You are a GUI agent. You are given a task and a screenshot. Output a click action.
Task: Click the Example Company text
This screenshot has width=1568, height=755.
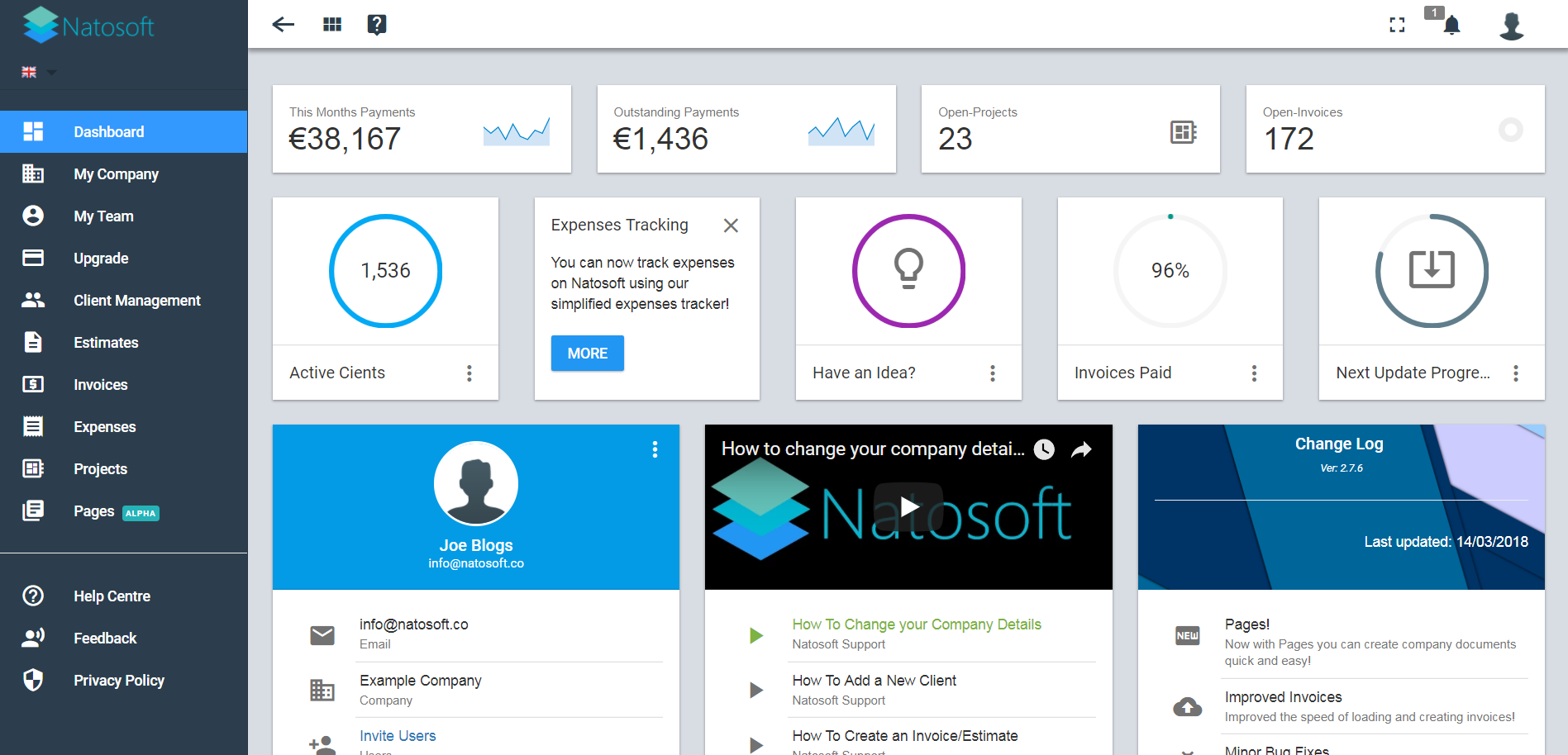coord(421,681)
